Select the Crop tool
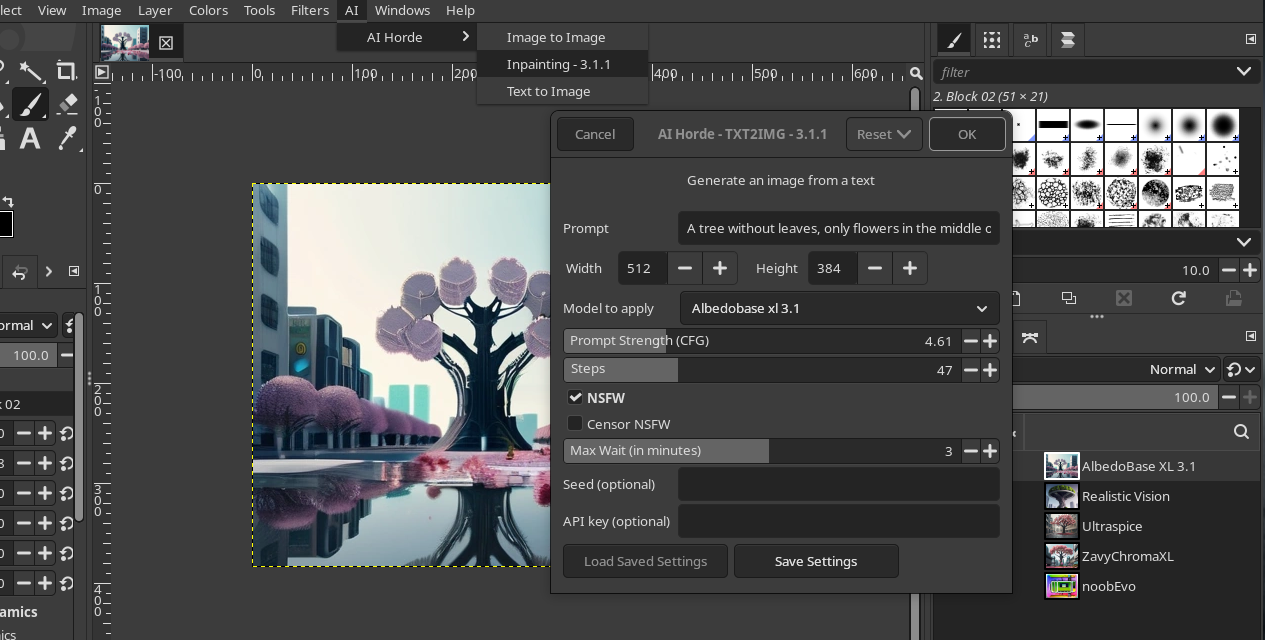Image resolution: width=1280 pixels, height=640 pixels. (66, 71)
